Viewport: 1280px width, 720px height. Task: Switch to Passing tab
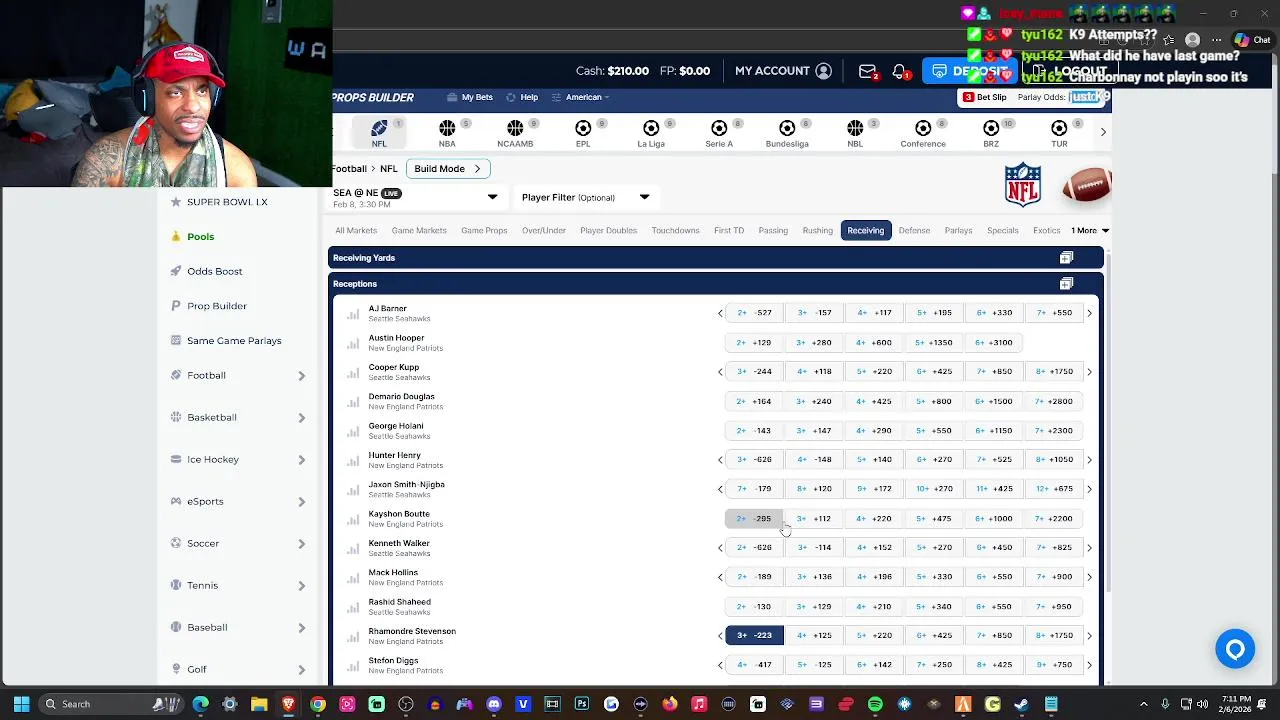tap(773, 231)
